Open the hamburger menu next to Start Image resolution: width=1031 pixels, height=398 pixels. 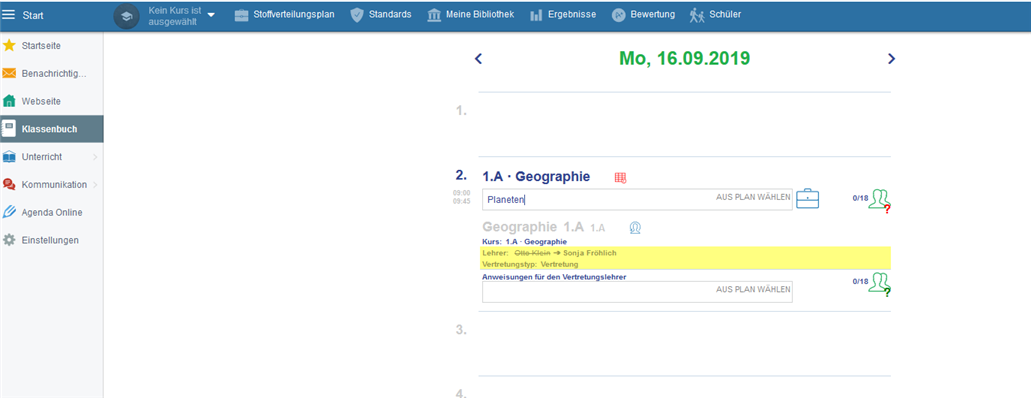pyautogui.click(x=9, y=15)
